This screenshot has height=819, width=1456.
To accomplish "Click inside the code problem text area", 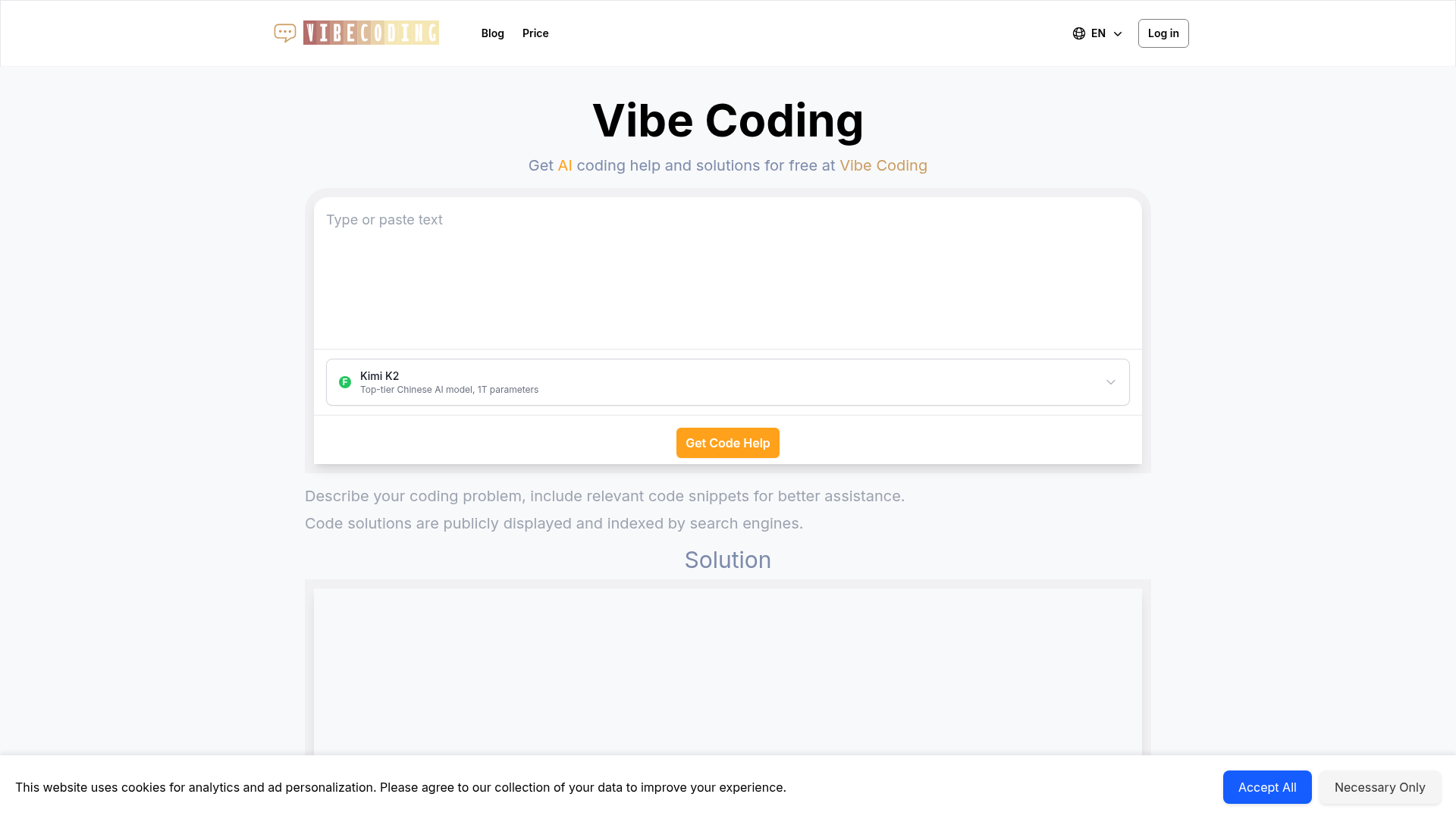I will [727, 273].
